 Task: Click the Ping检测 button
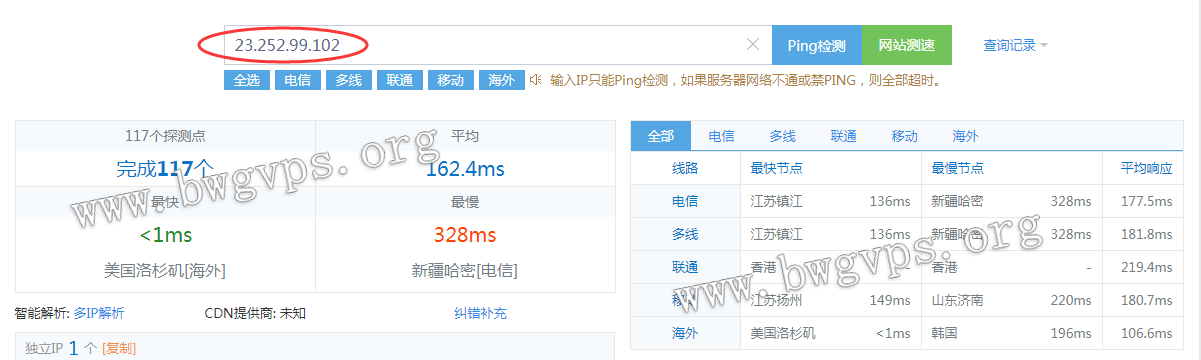(816, 45)
